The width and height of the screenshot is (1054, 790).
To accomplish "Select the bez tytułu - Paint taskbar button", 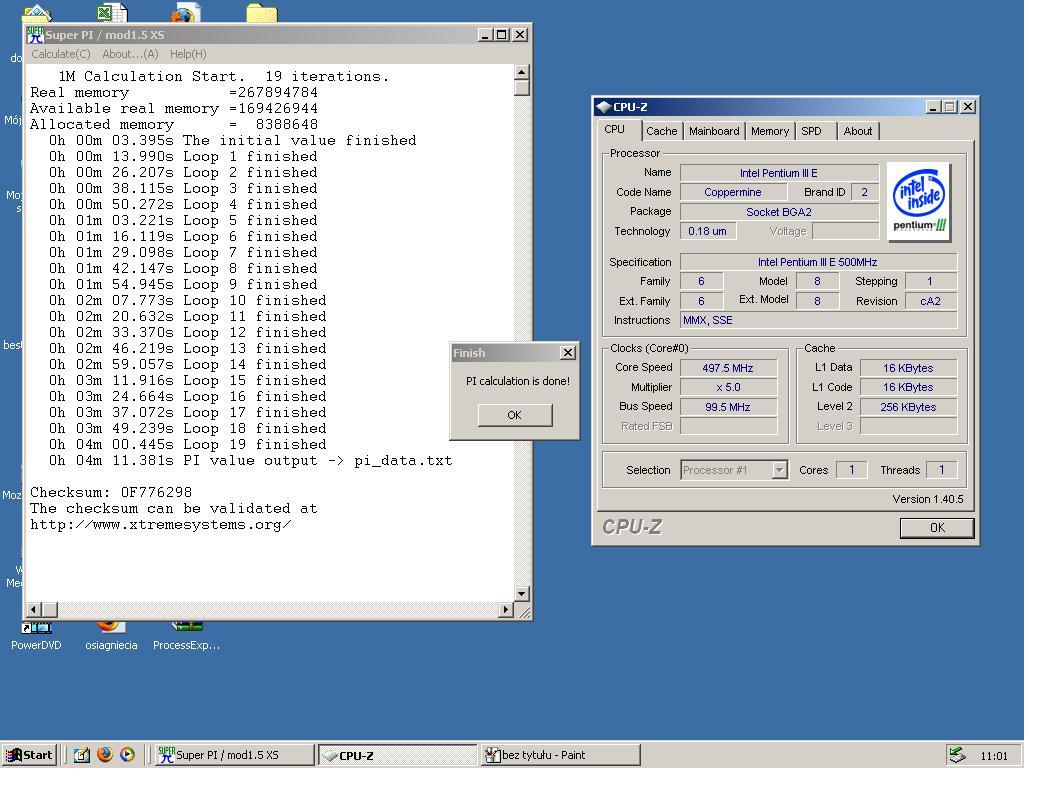I will pyautogui.click(x=560, y=755).
